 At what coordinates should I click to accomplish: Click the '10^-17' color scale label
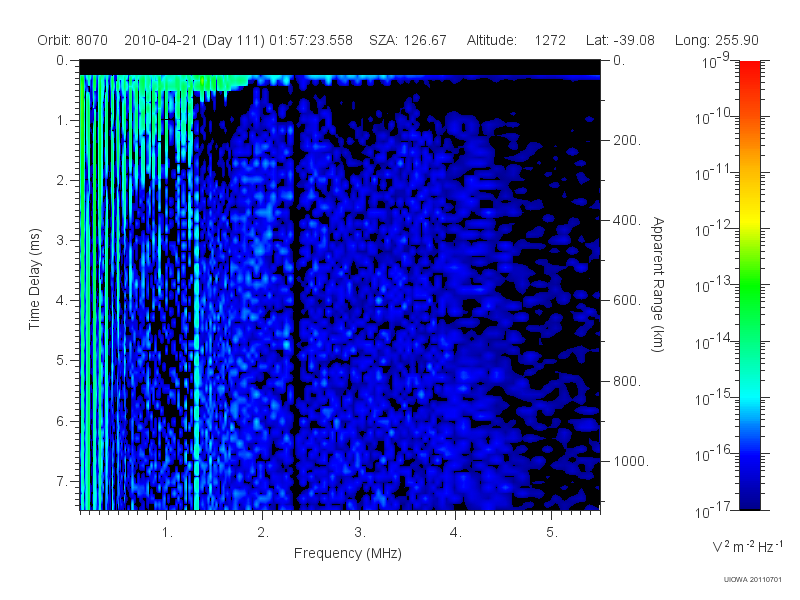pos(713,510)
